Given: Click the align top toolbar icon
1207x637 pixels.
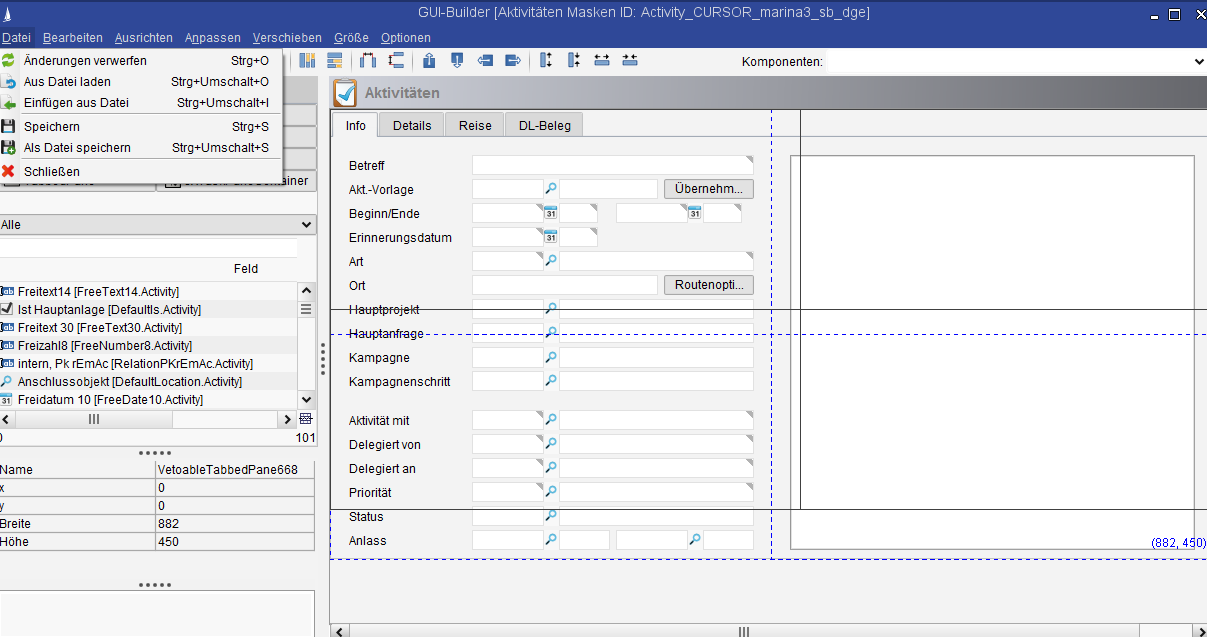Looking at the screenshot, I should 429,60.
